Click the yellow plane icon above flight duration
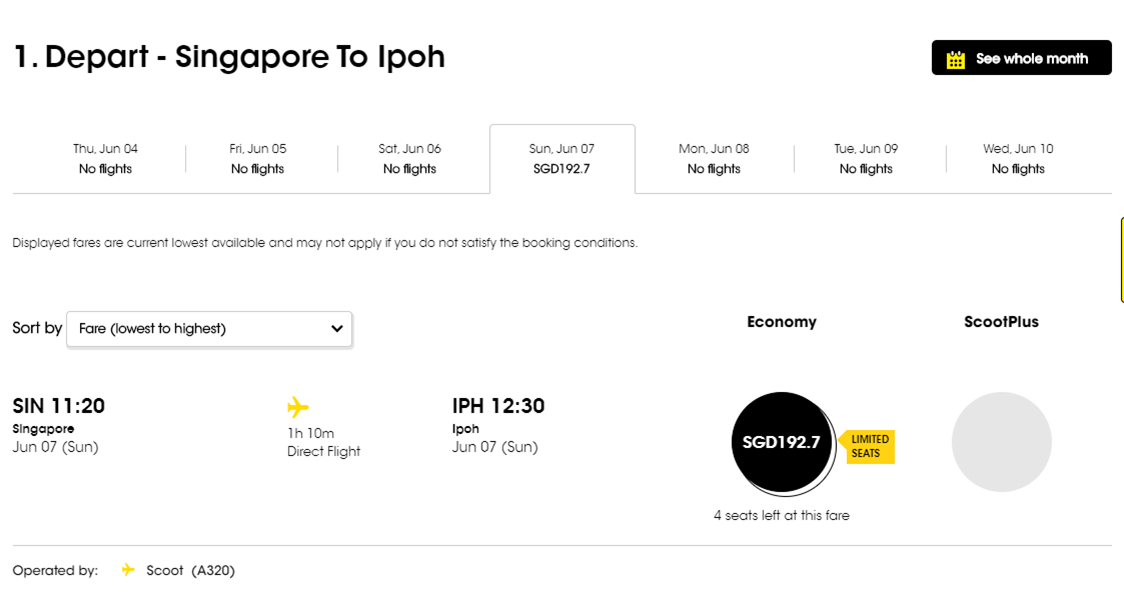This screenshot has width=1124, height=594. [297, 407]
